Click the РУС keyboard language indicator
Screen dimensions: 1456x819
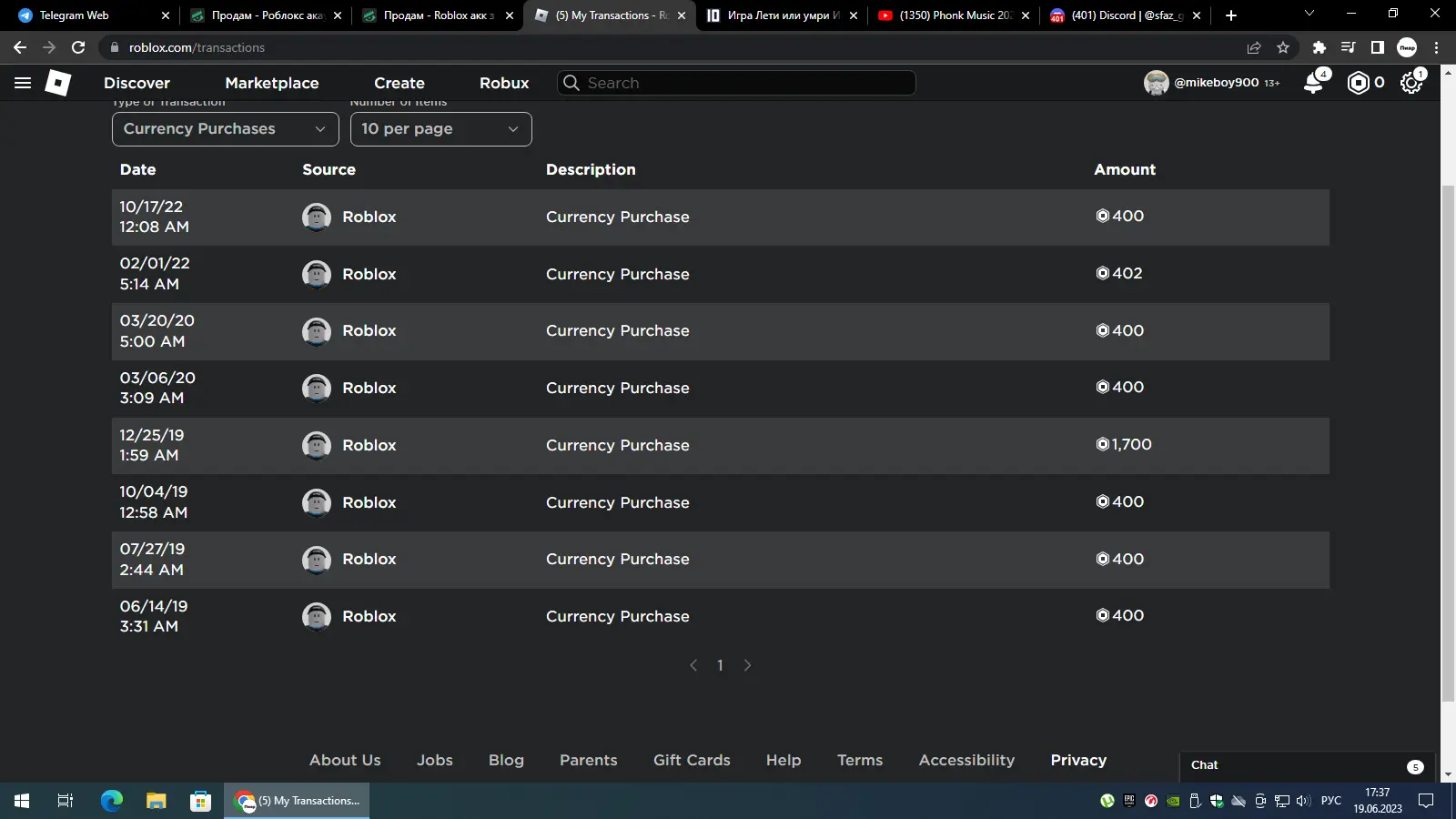(x=1330, y=801)
